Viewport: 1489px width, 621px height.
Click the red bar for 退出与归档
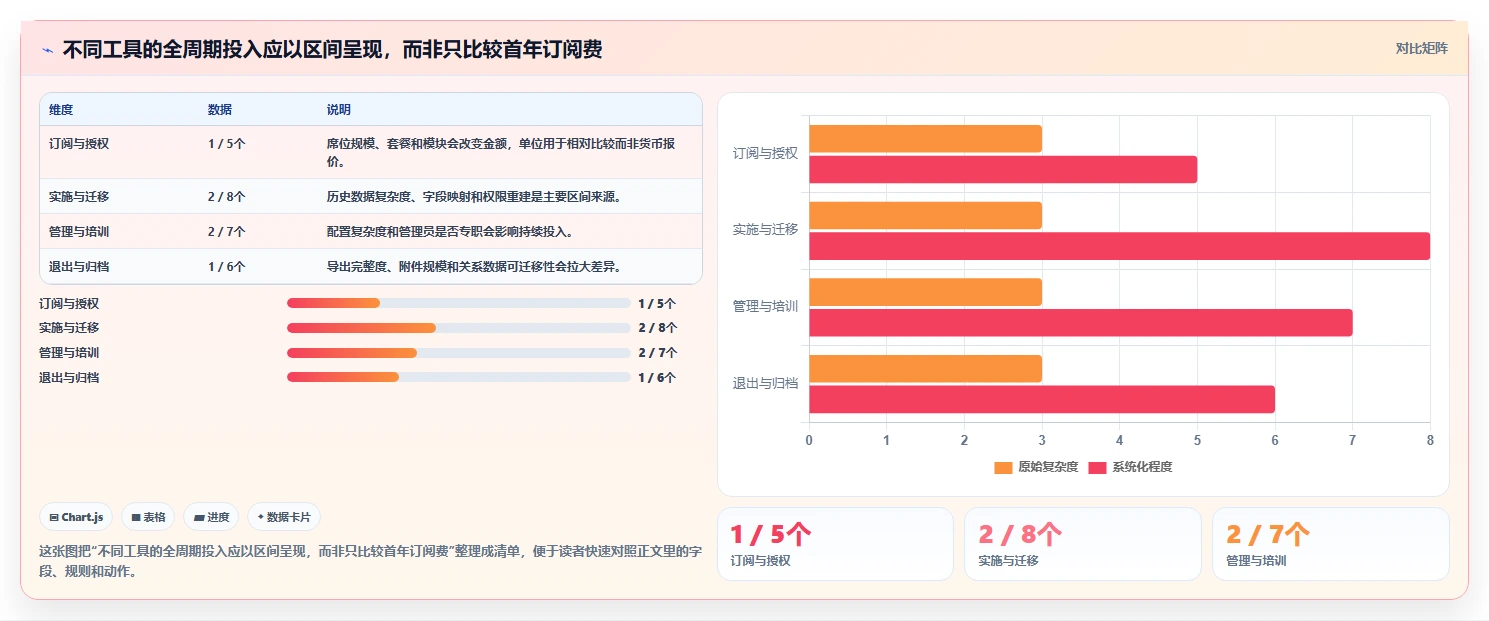pos(1042,399)
